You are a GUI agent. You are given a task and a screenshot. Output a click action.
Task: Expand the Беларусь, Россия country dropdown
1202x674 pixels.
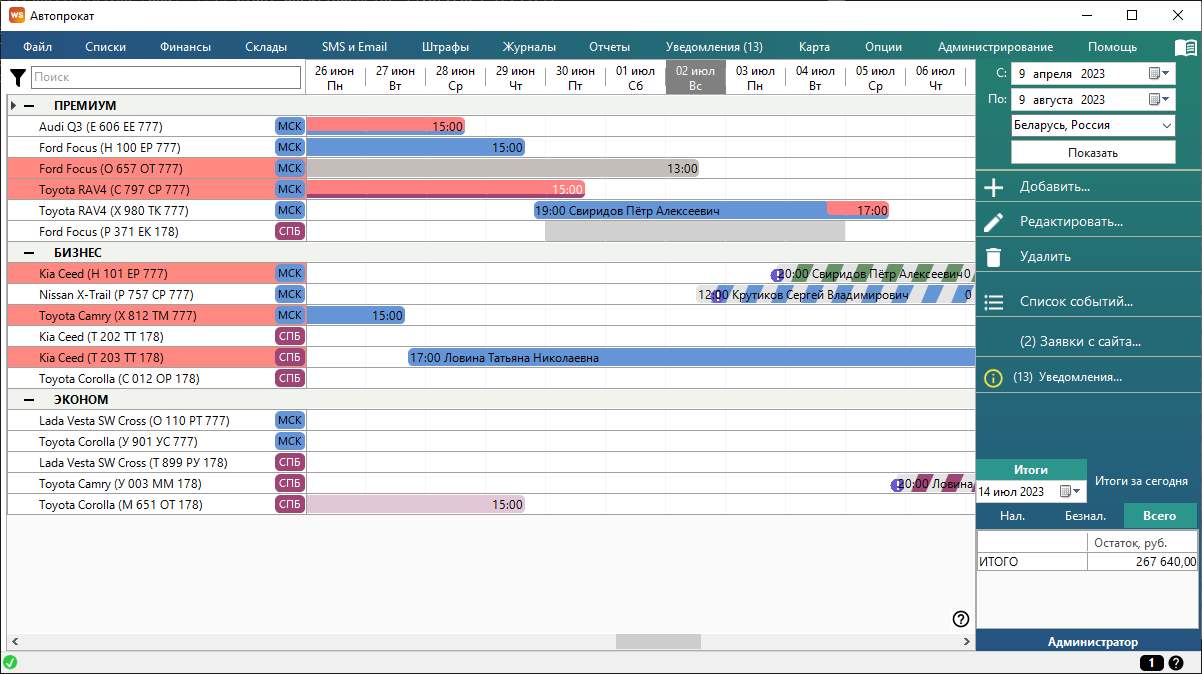1166,126
